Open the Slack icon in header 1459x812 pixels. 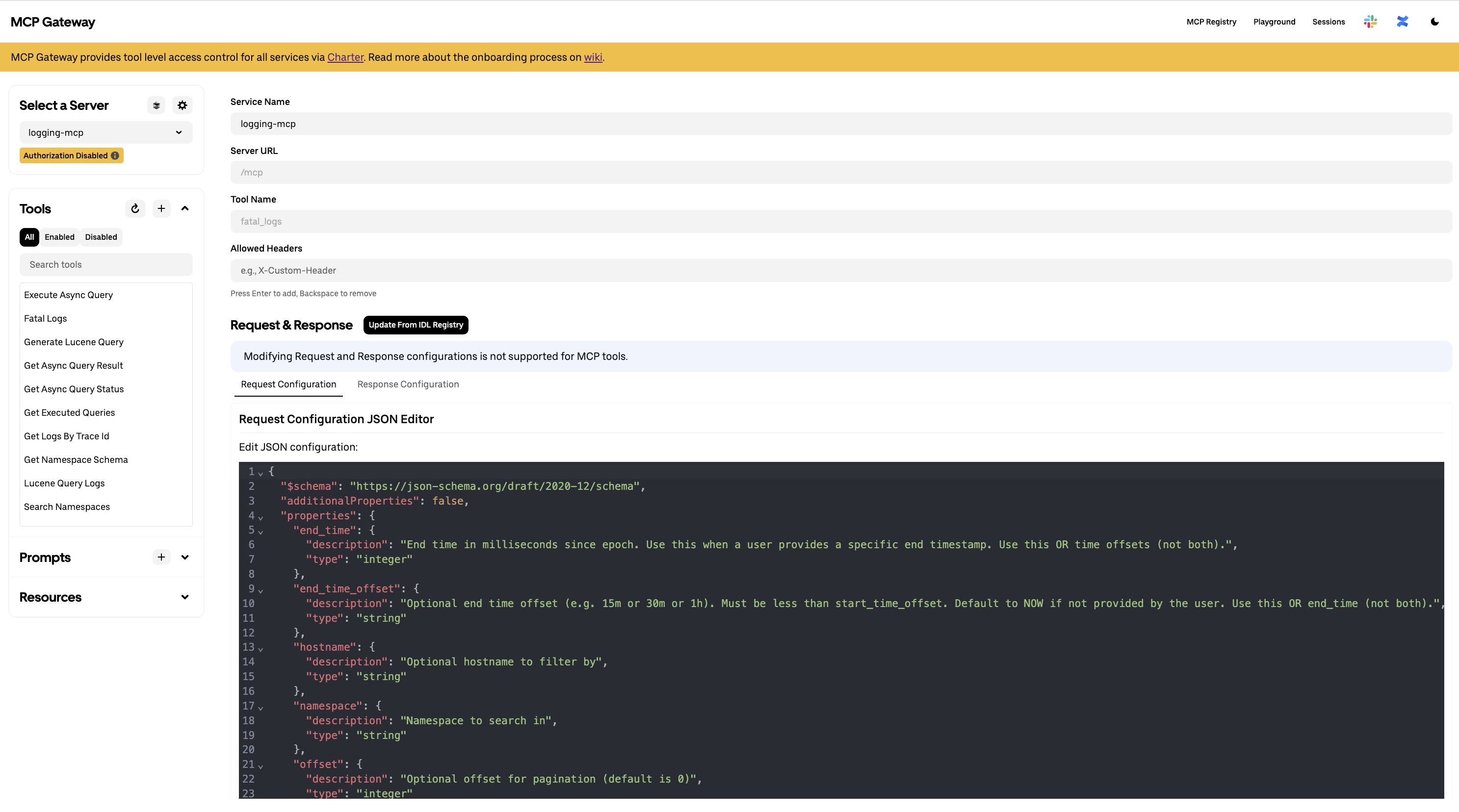(1370, 22)
